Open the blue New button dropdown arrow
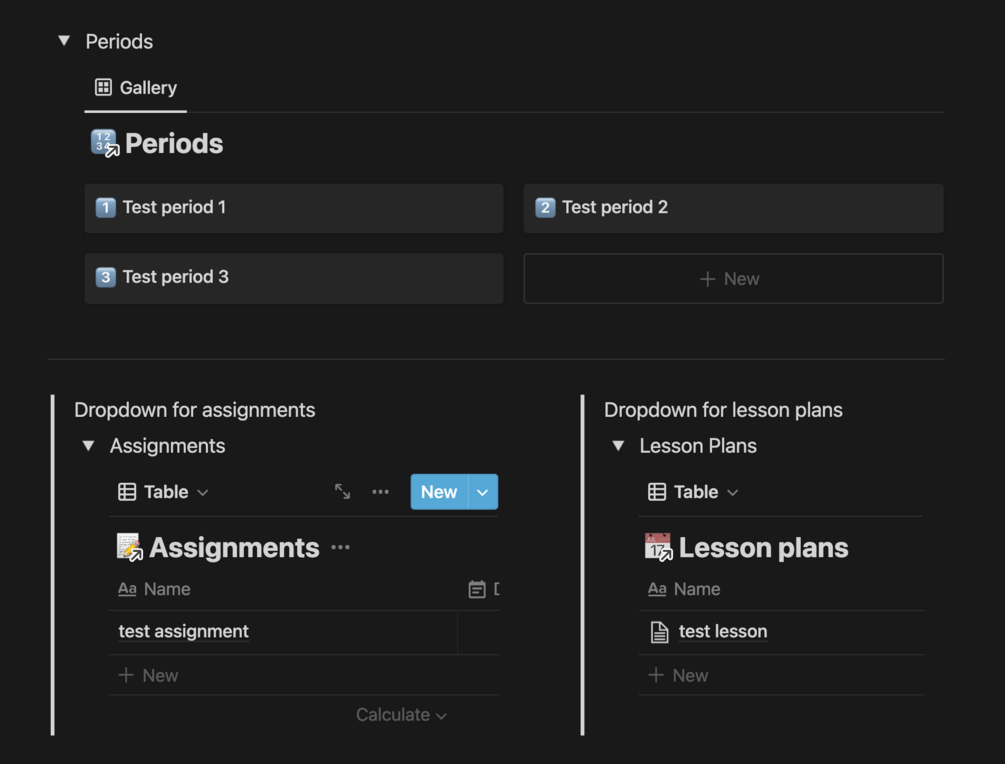The height and width of the screenshot is (764, 1005). tap(483, 492)
